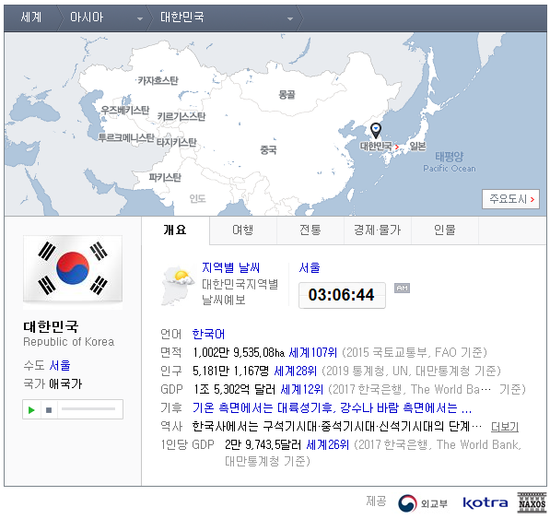
Task: Click the AM indicator beside the clock
Action: coord(402,288)
